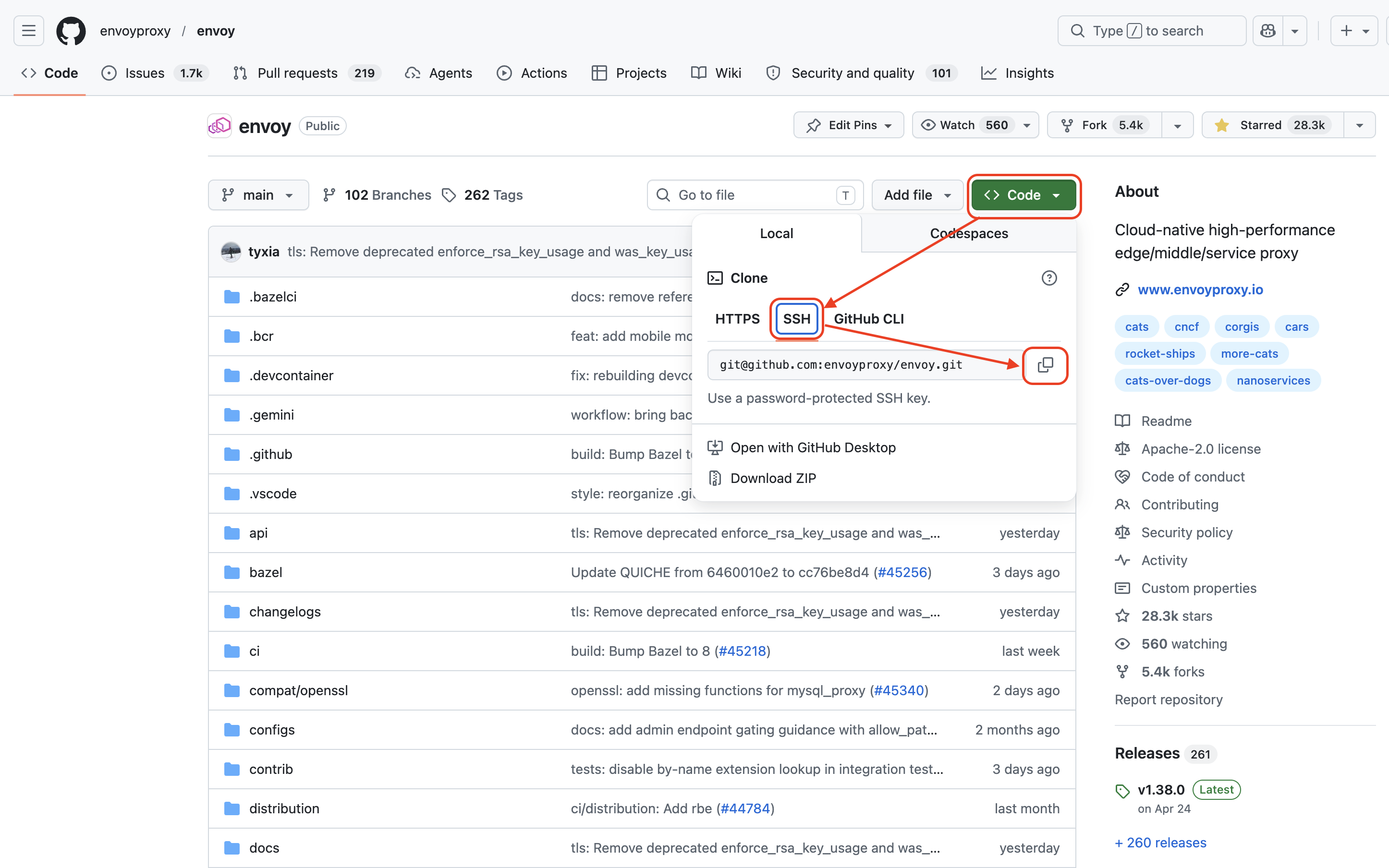Click the bazel folder icon
The height and width of the screenshot is (868, 1389).
232,572
